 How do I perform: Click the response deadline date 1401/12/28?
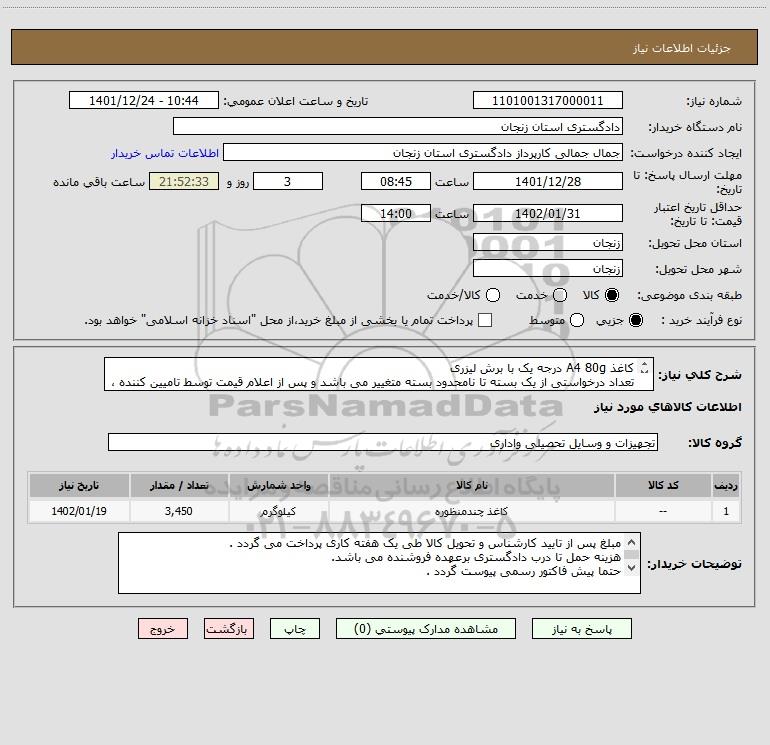(x=548, y=181)
